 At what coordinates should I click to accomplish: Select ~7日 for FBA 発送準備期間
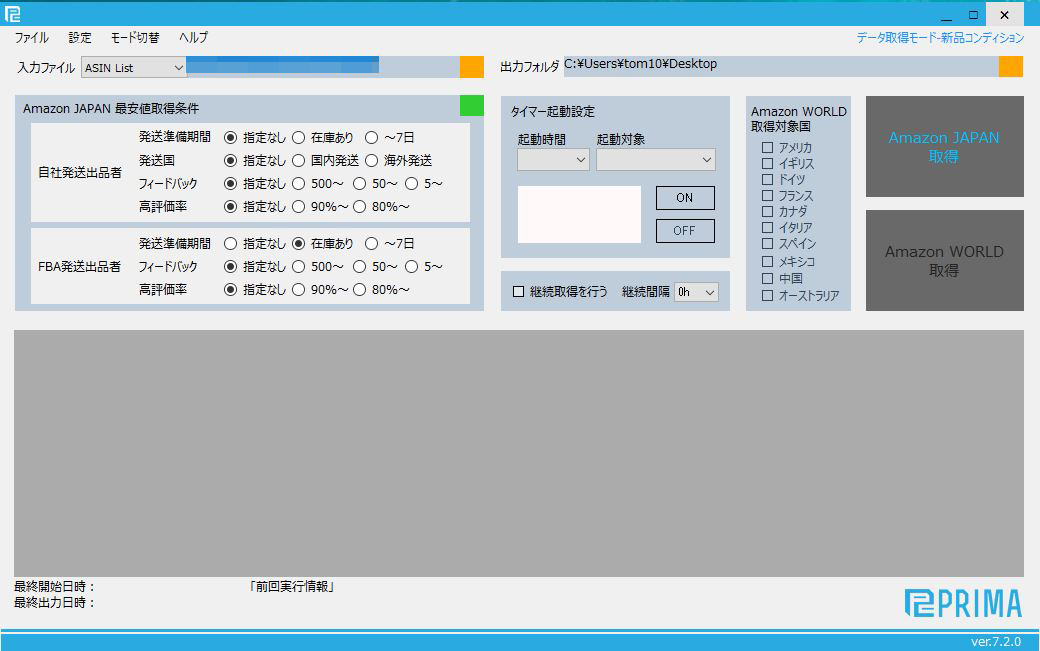pos(371,243)
